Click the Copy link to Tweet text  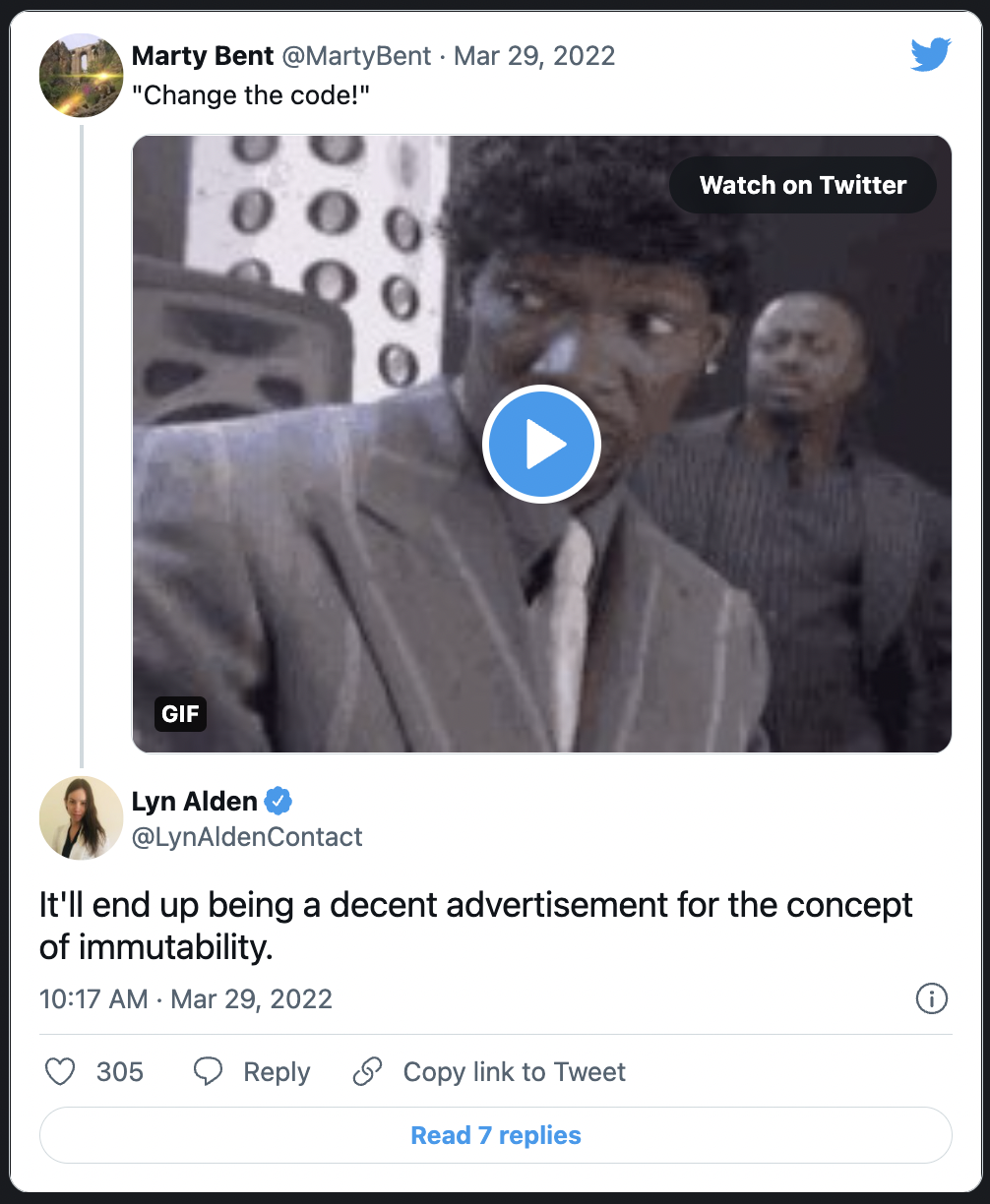pyautogui.click(x=514, y=1071)
